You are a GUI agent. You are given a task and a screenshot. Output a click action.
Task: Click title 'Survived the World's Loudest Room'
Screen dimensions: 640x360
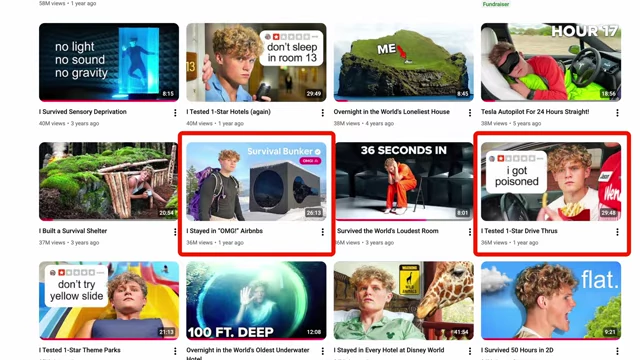click(x=388, y=231)
